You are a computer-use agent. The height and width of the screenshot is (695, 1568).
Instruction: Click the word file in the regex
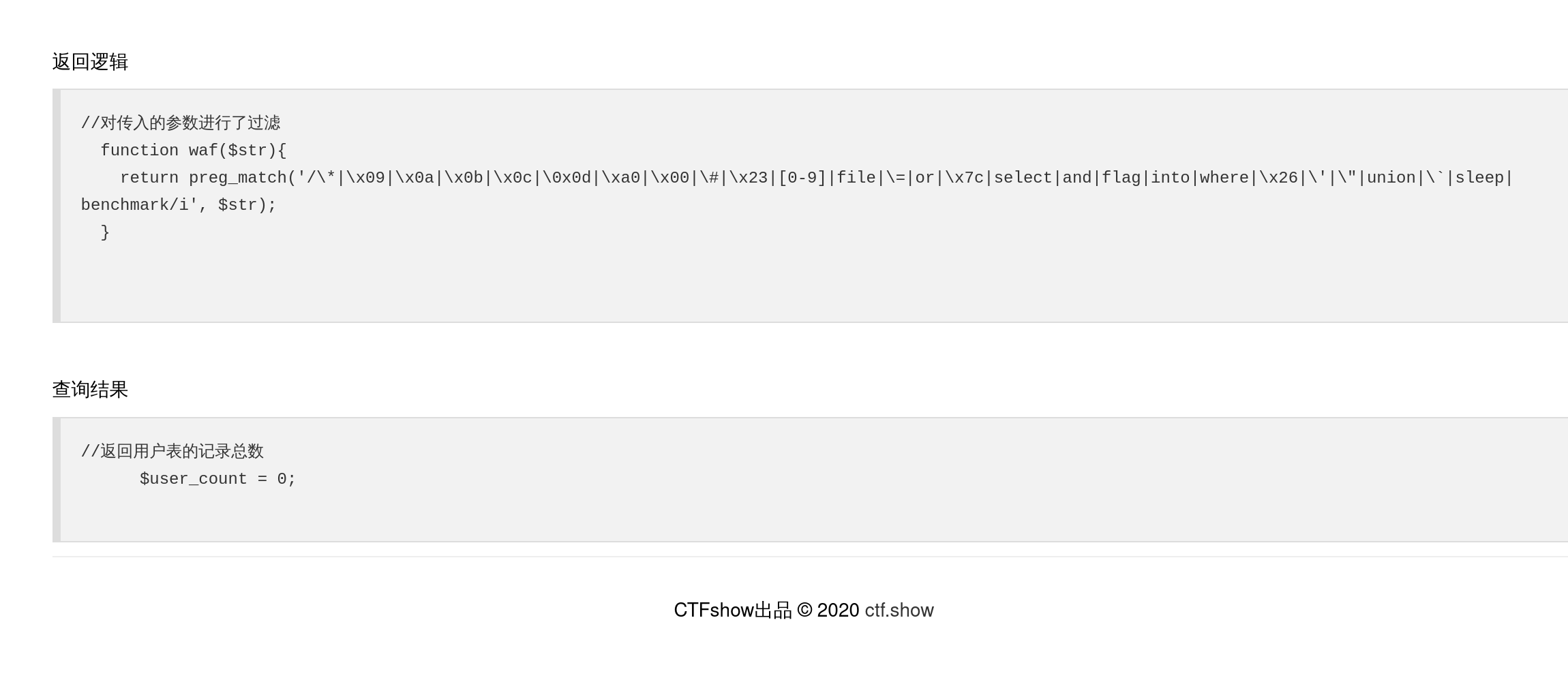[856, 178]
